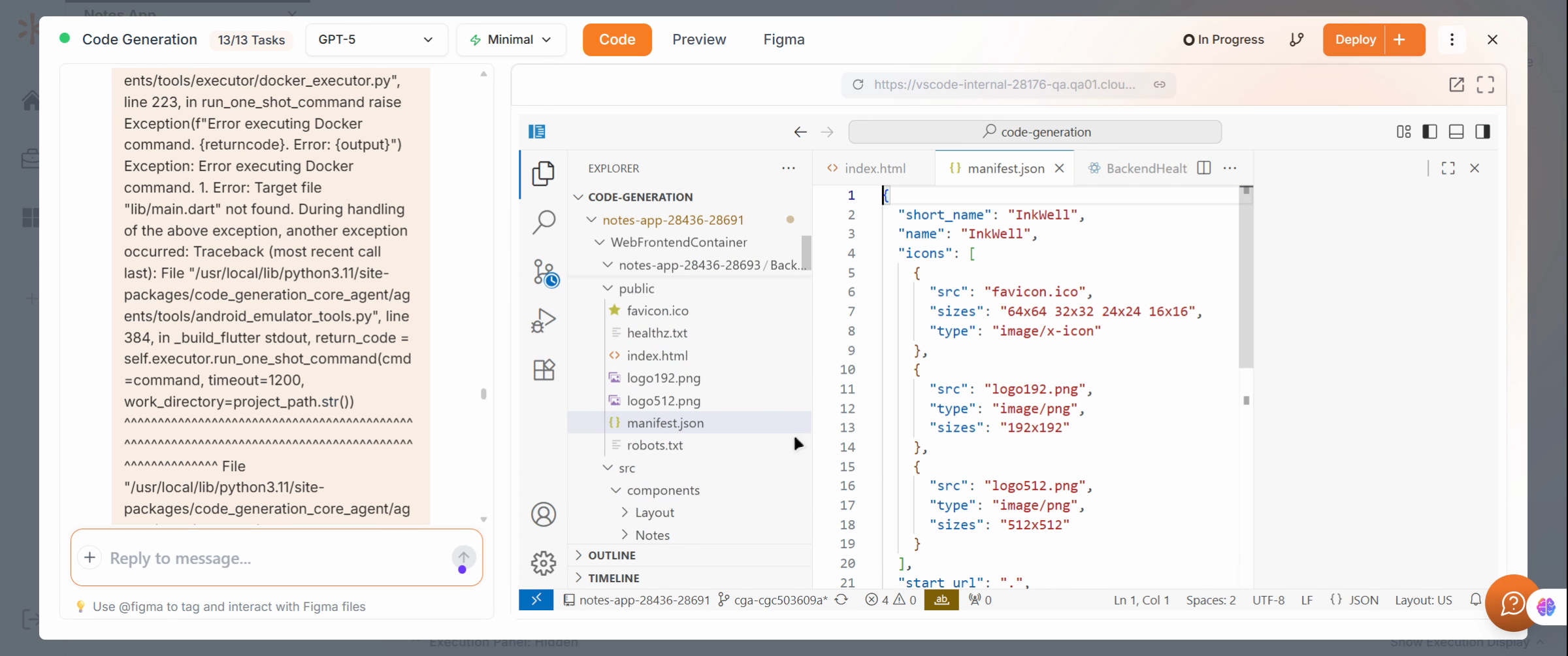Click the Deploy button

pyautogui.click(x=1355, y=40)
